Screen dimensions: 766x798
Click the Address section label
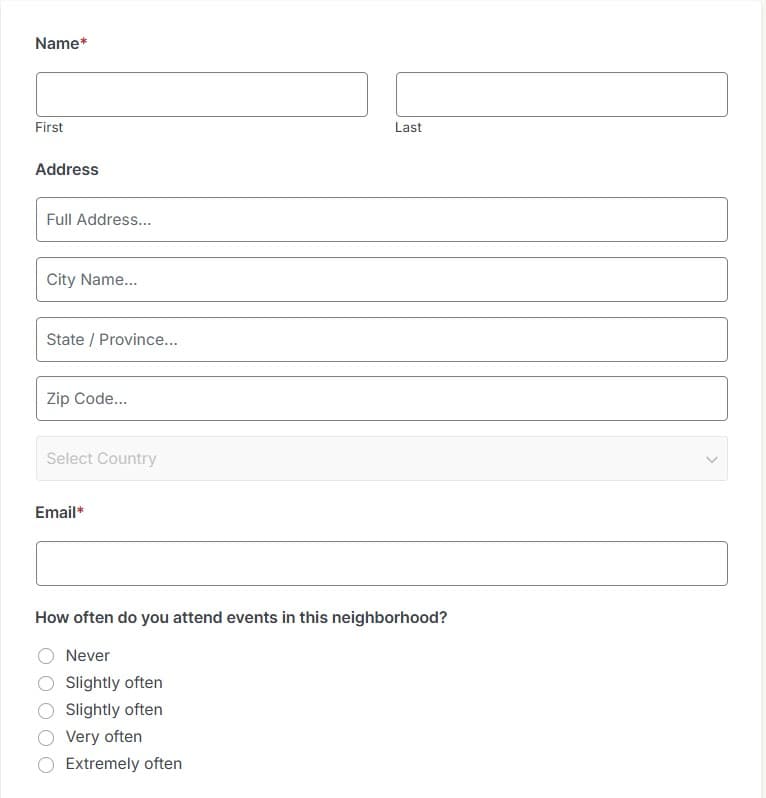coord(67,169)
